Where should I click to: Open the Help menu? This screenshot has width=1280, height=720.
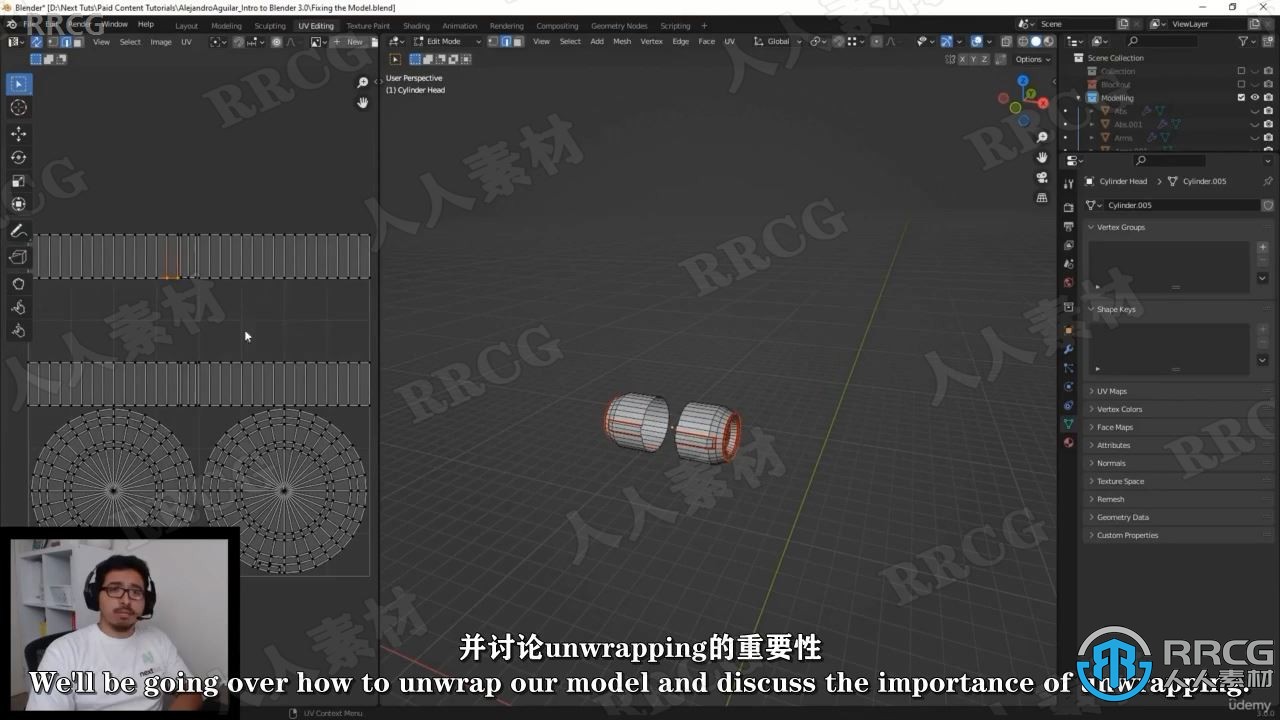coord(146,24)
